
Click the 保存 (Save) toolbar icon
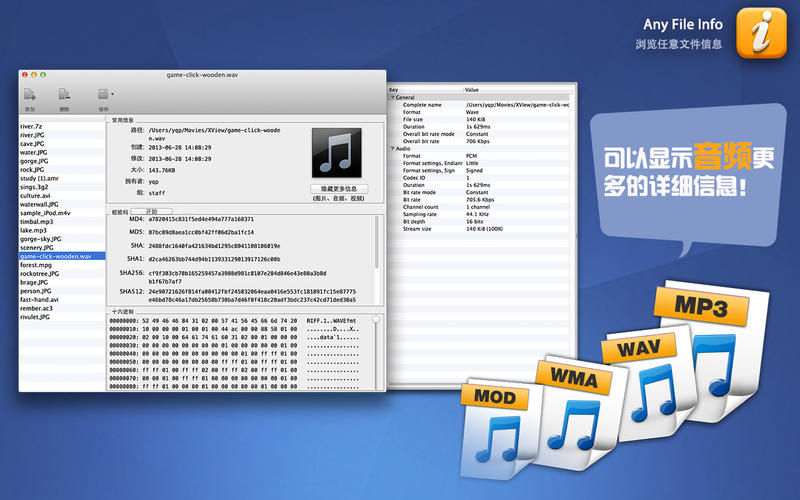(103, 94)
